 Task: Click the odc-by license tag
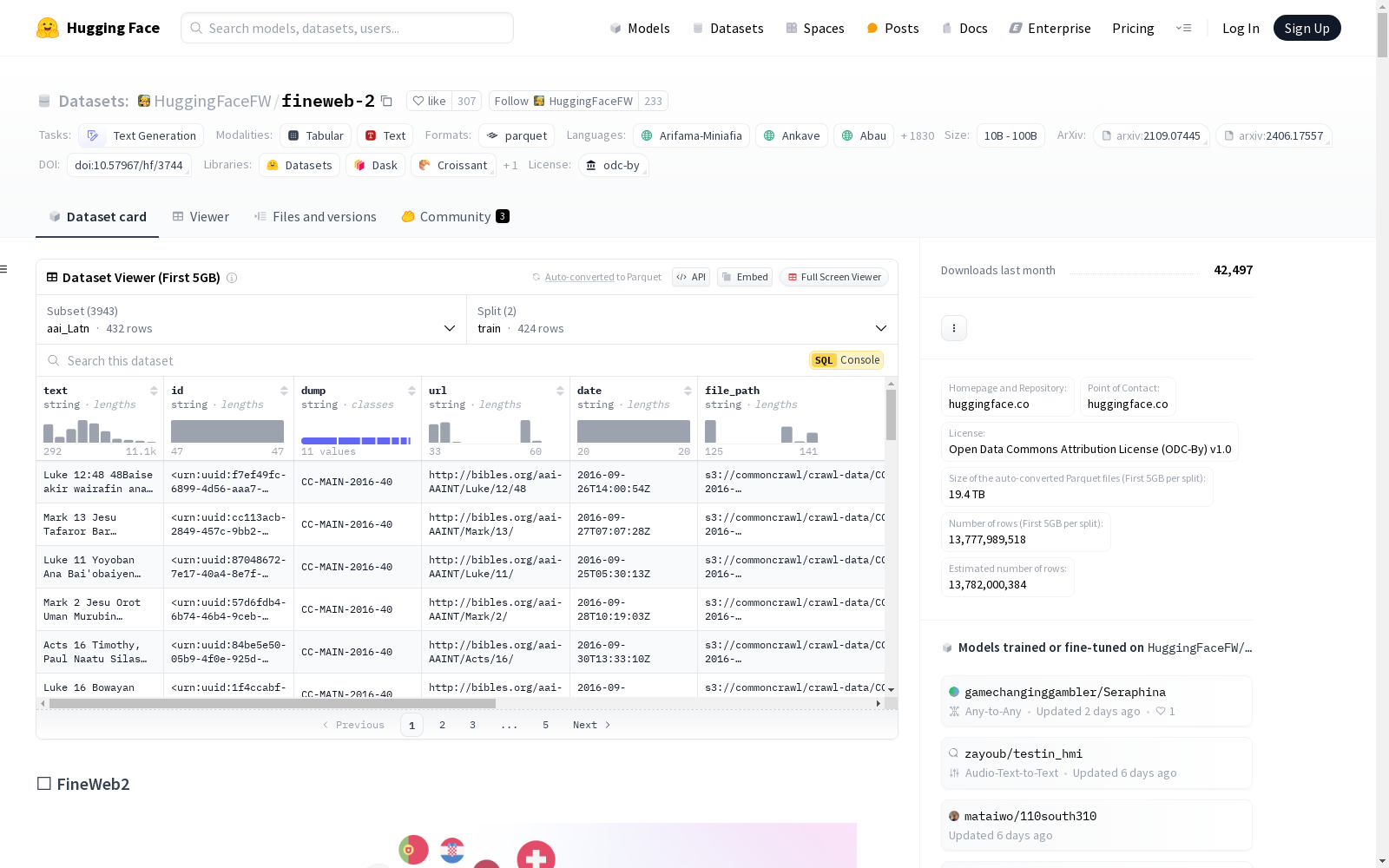click(x=614, y=165)
